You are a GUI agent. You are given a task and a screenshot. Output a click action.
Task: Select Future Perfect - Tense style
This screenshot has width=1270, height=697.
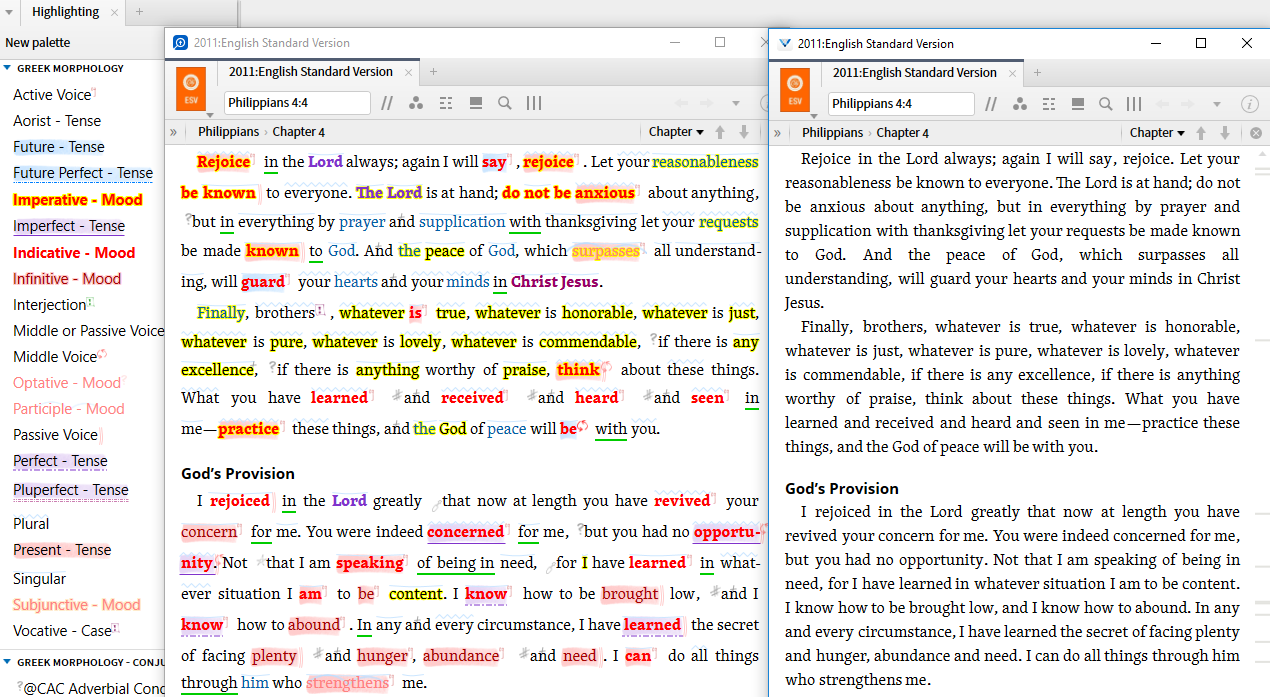click(x=83, y=173)
